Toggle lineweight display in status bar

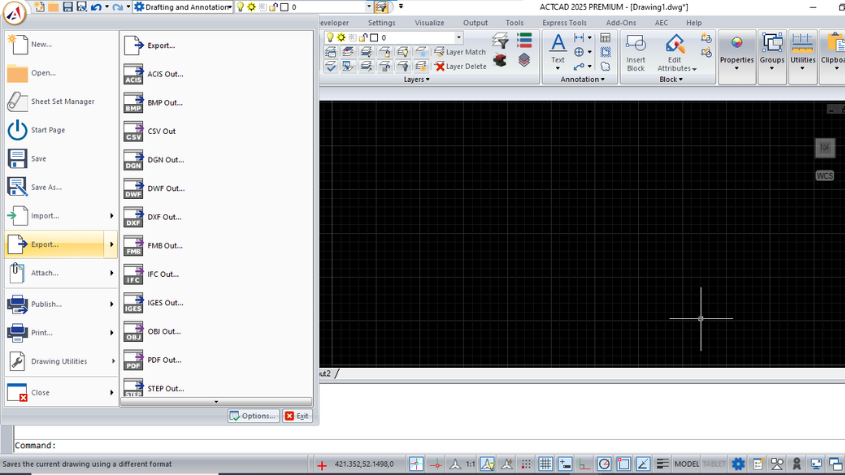tap(662, 464)
